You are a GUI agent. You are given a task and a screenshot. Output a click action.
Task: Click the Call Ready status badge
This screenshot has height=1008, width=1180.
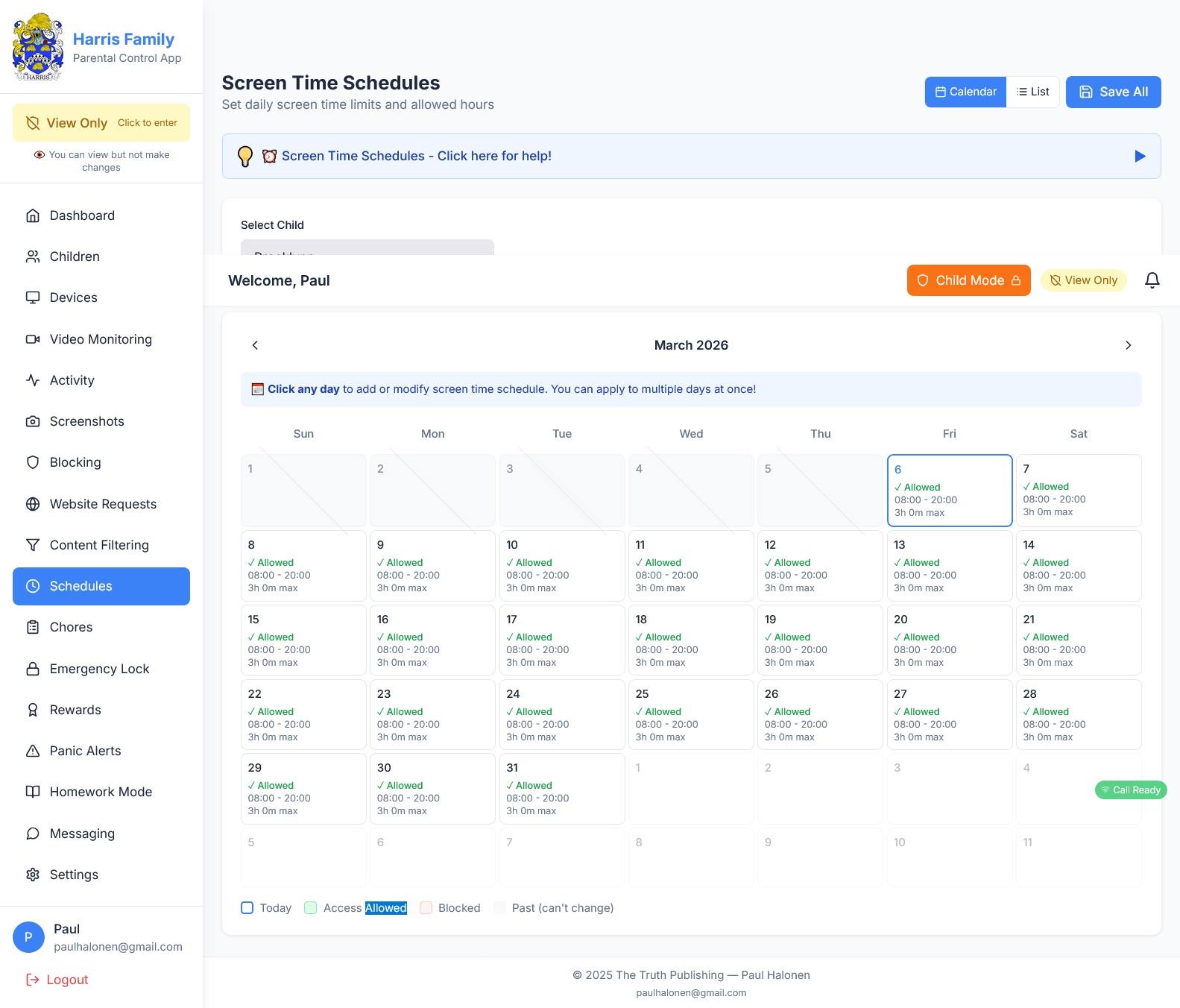coord(1131,790)
